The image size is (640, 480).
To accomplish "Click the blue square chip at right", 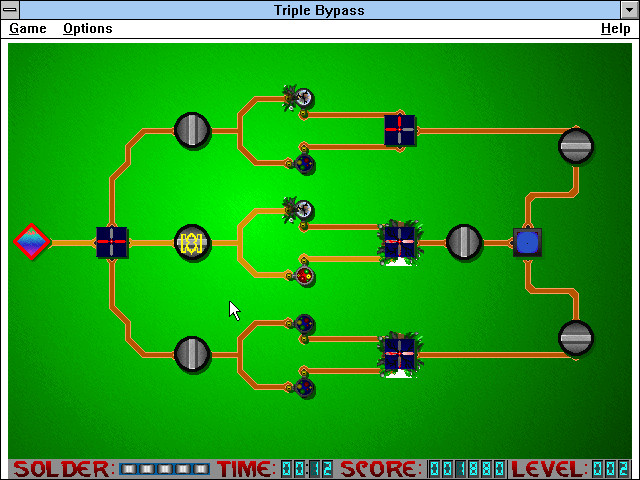I will pyautogui.click(x=527, y=242).
